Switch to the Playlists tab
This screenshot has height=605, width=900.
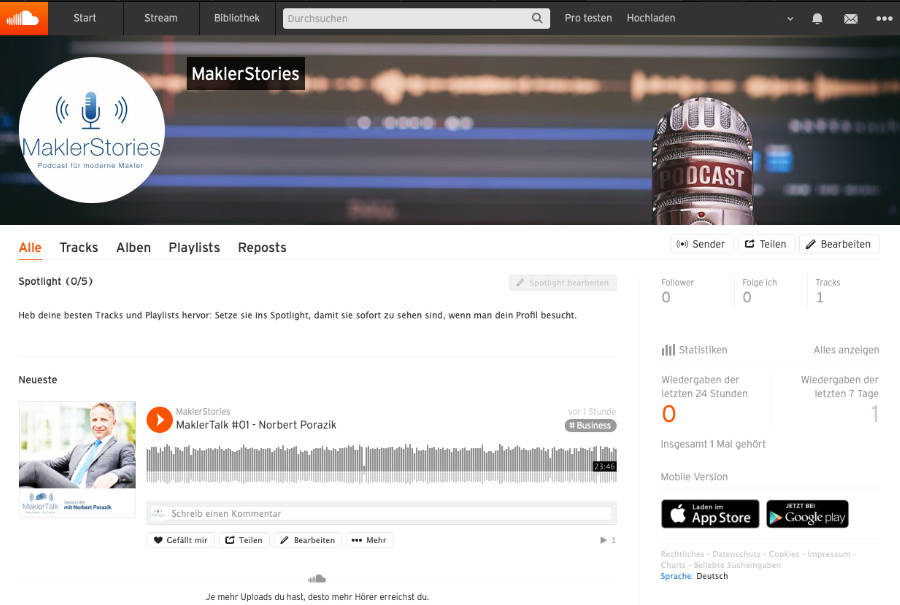[x=194, y=247]
